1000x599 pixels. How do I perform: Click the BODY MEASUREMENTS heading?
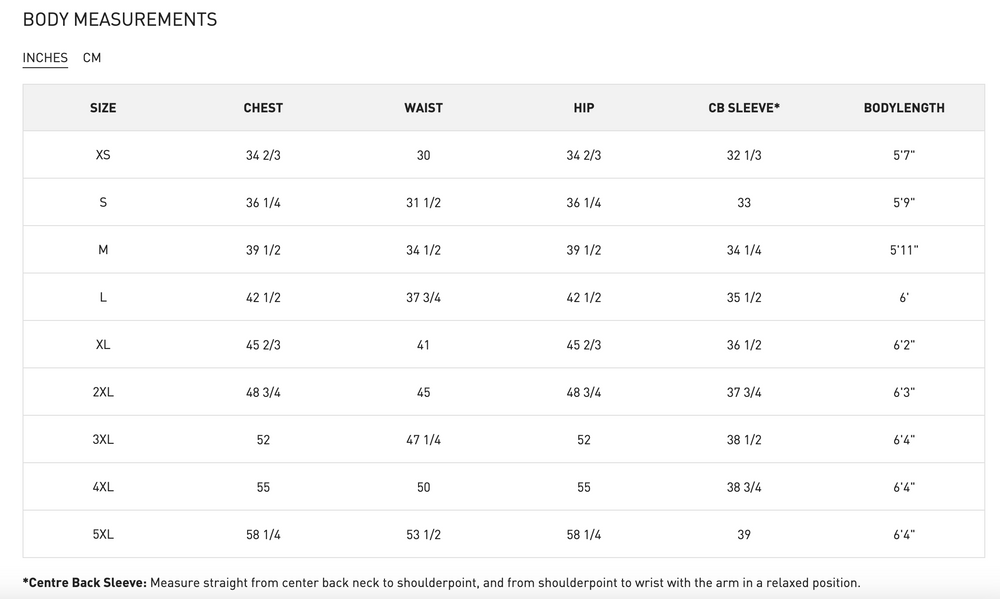tap(120, 20)
